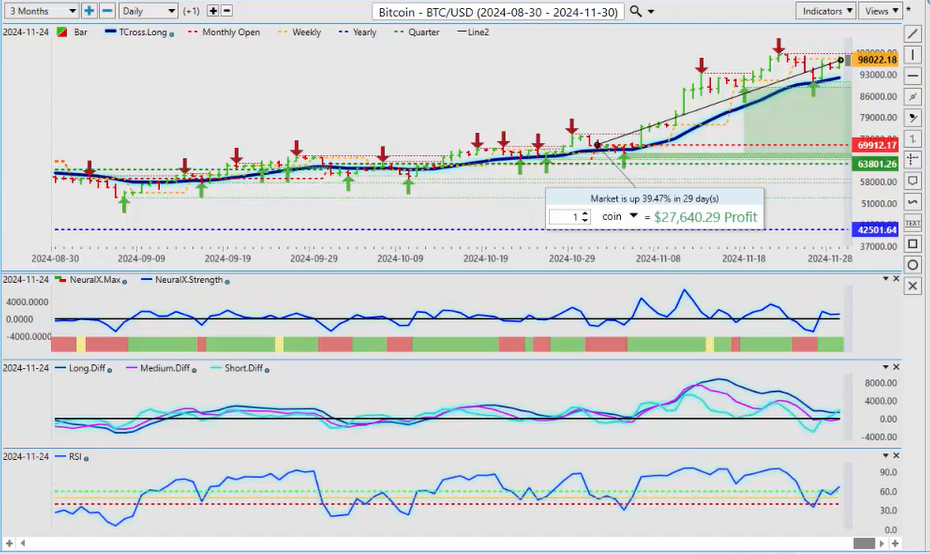
Task: Toggle the Bar legend color icon
Action: 62,32
